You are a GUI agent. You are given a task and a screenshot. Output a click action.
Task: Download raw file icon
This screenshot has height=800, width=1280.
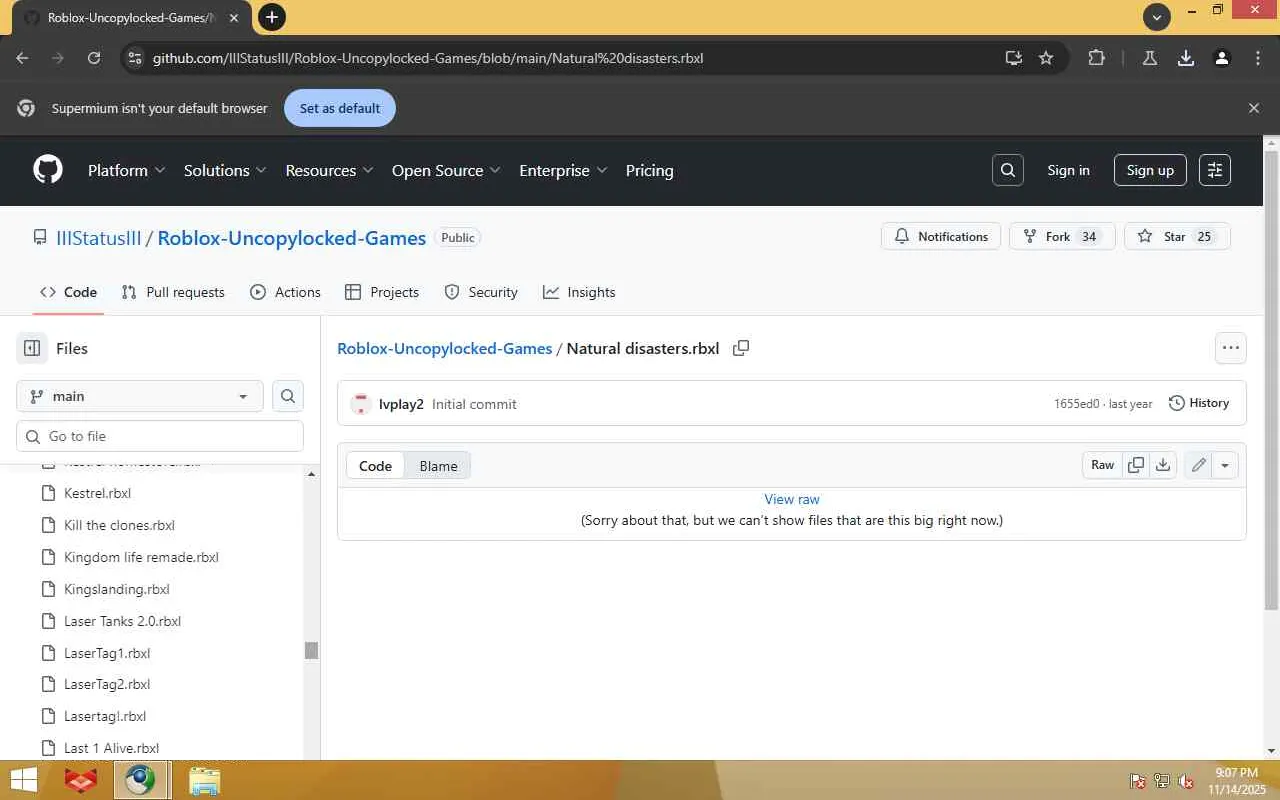point(1163,465)
